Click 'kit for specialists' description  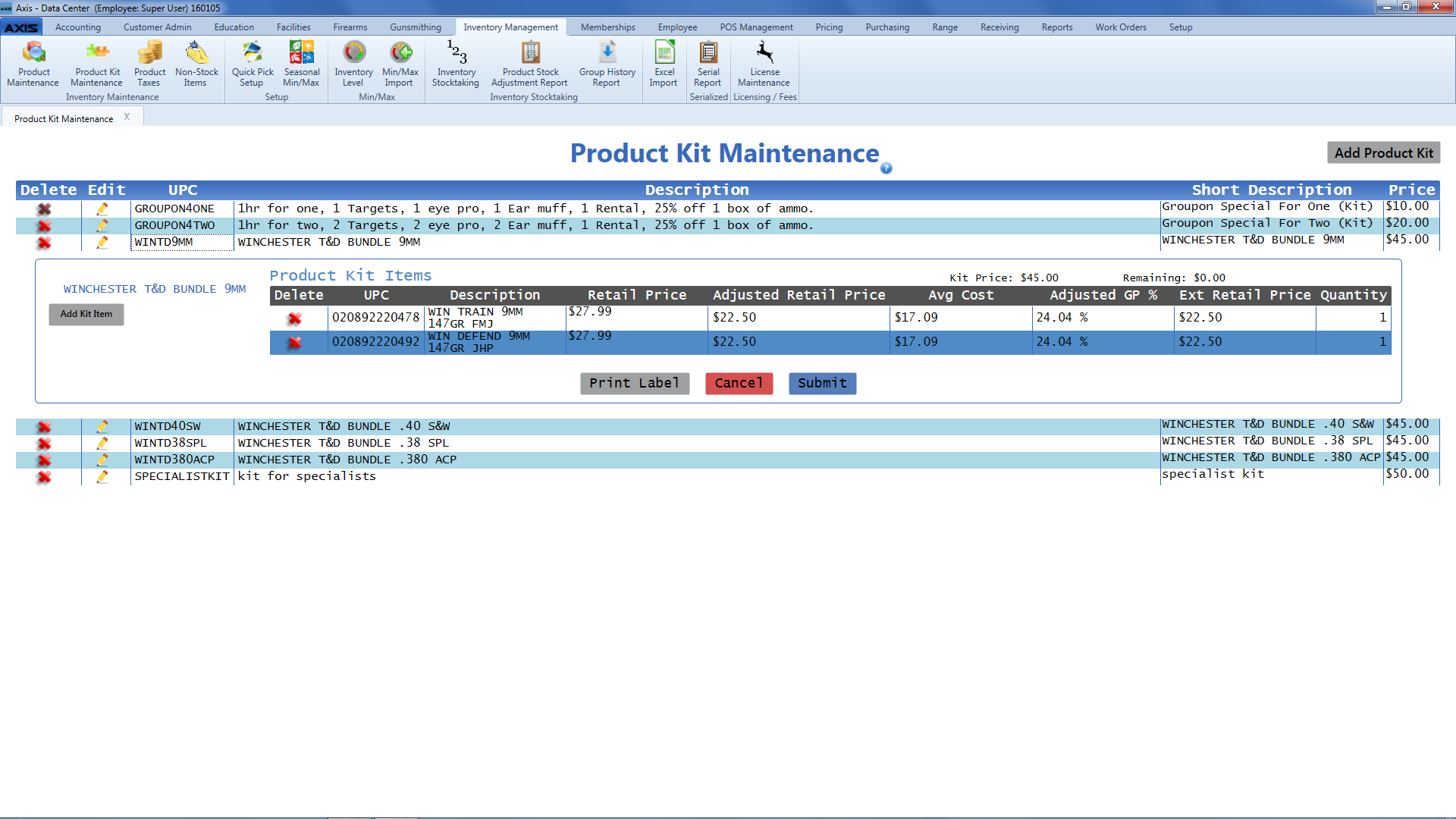(307, 476)
